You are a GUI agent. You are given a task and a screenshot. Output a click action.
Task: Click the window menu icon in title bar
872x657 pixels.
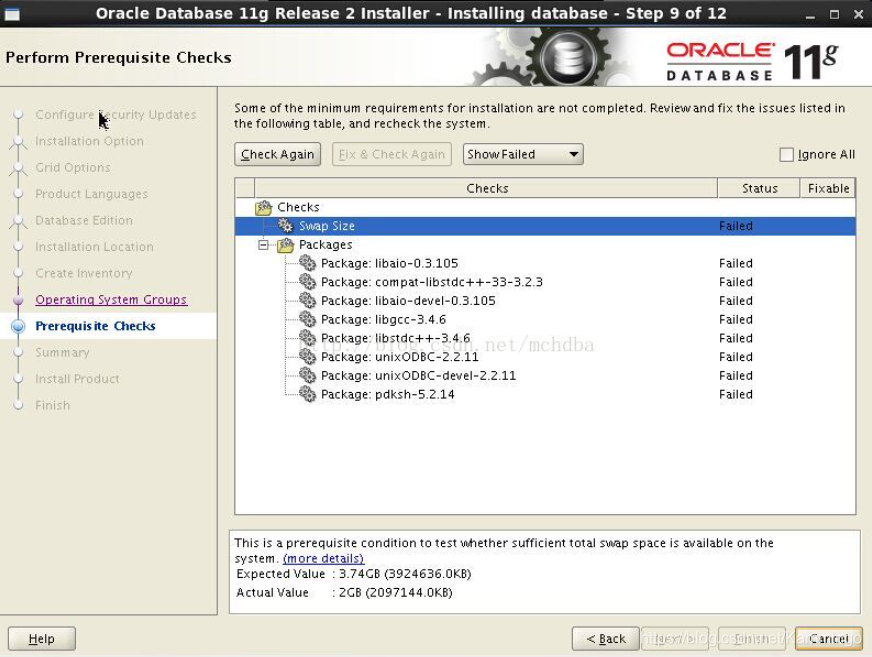(12, 14)
